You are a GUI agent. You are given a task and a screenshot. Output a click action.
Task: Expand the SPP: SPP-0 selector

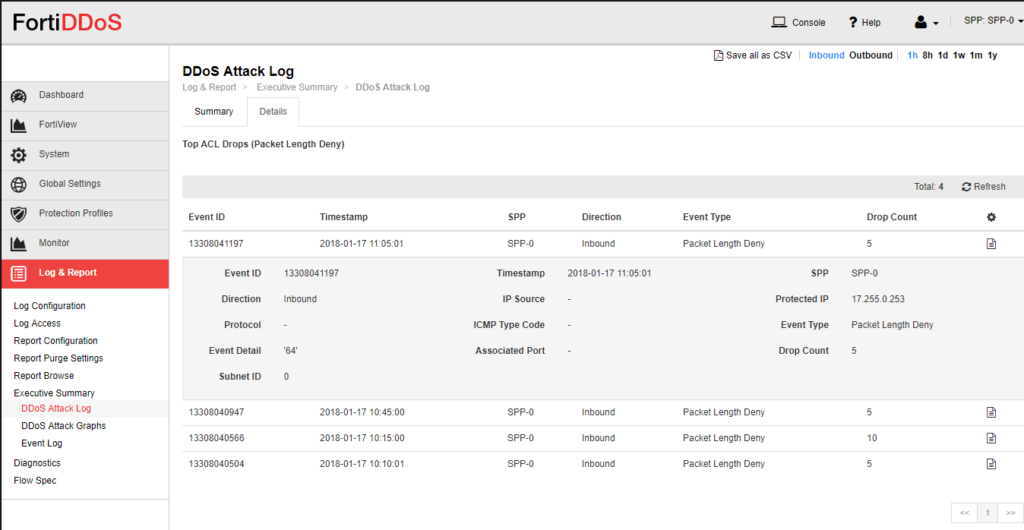coord(992,21)
